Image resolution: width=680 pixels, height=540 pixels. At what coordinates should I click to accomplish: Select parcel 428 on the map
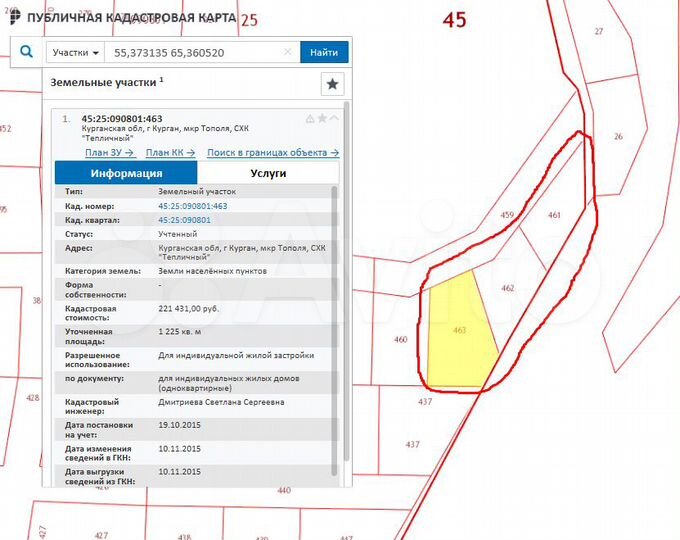coord(33,398)
